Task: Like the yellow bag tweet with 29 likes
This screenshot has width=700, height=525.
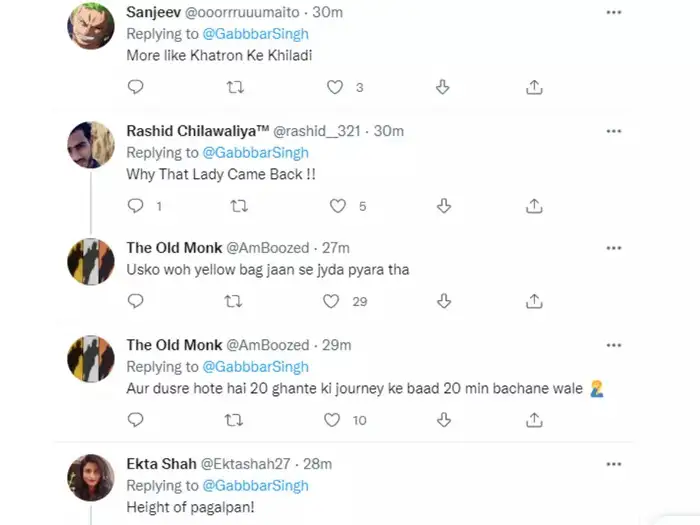Action: (x=331, y=300)
